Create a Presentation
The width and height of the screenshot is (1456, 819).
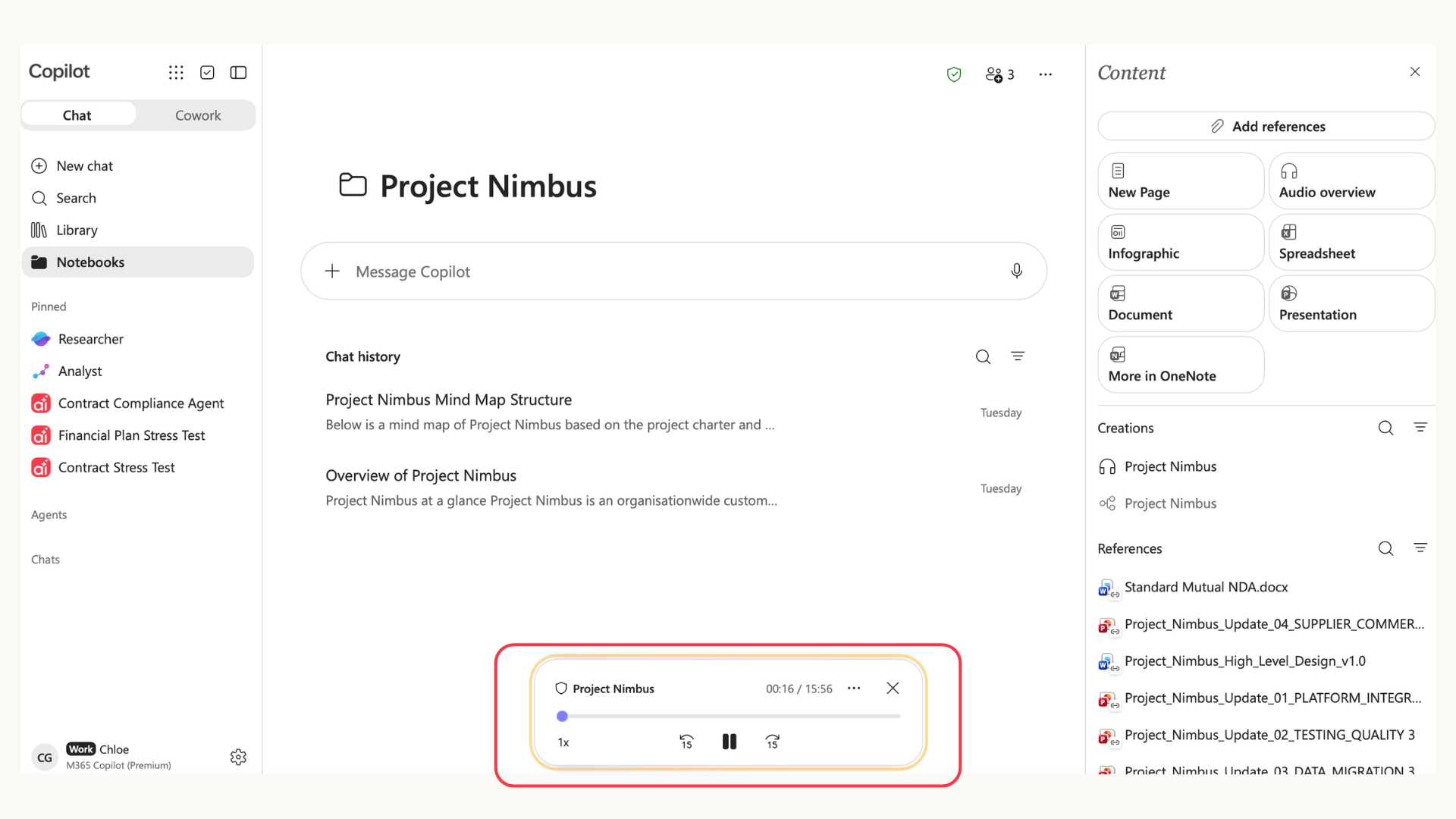(x=1351, y=303)
